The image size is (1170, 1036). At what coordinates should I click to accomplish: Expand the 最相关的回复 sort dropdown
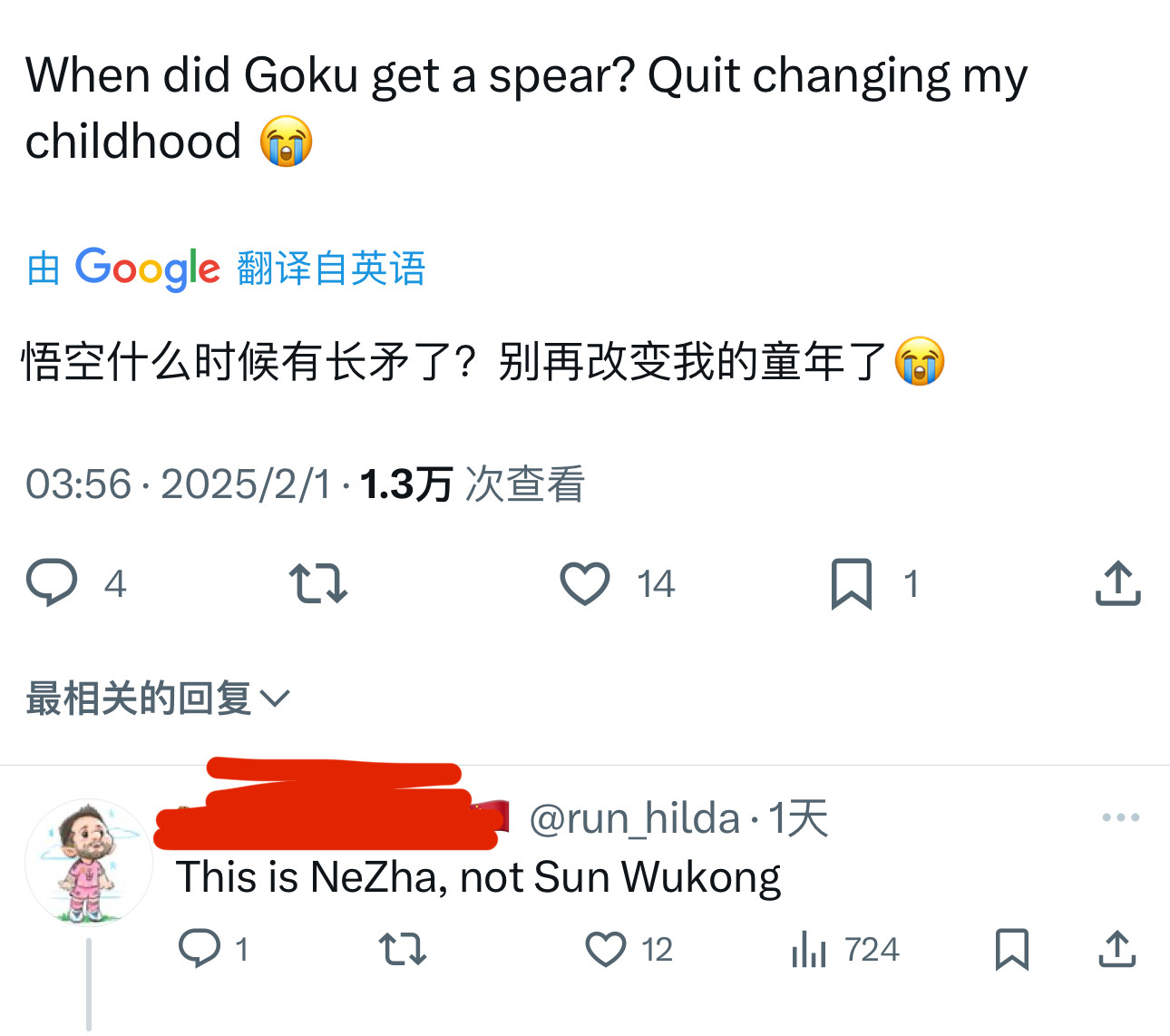pos(158,698)
